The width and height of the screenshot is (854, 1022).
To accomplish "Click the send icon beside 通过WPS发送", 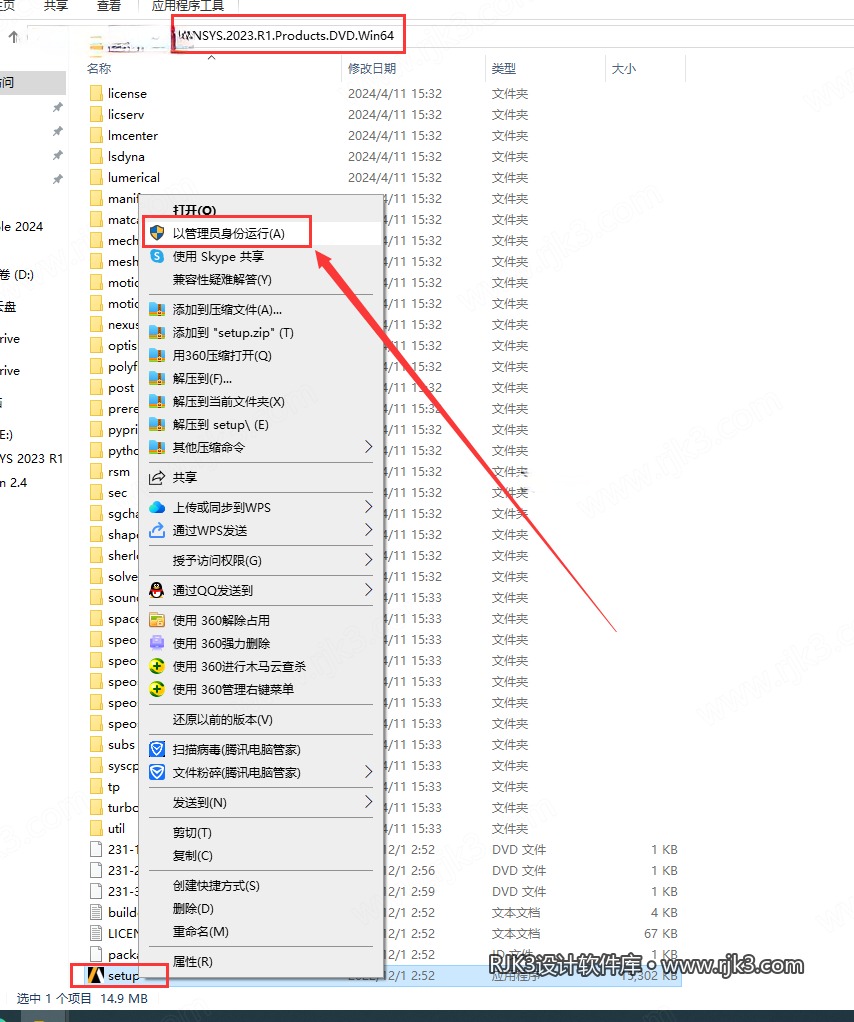I will coord(157,531).
